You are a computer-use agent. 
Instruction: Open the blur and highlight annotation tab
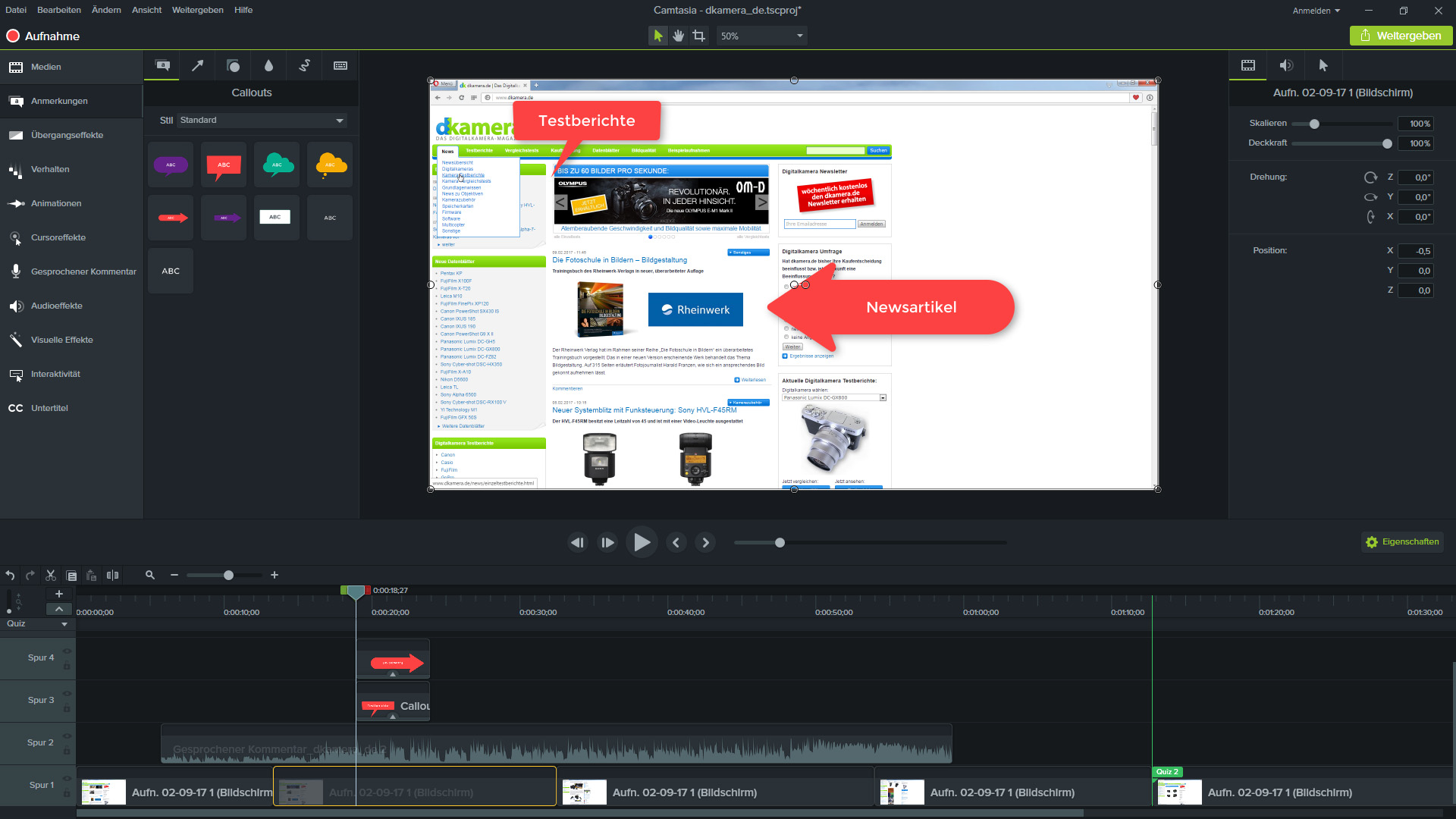point(268,66)
